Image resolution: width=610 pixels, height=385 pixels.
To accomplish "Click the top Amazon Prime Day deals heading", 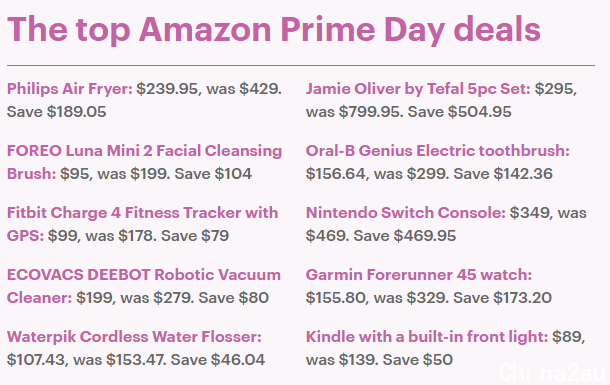I will click(274, 30).
